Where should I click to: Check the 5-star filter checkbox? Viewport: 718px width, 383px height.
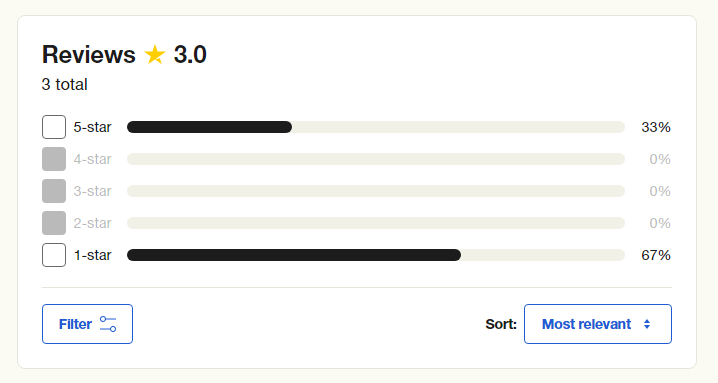pos(54,127)
